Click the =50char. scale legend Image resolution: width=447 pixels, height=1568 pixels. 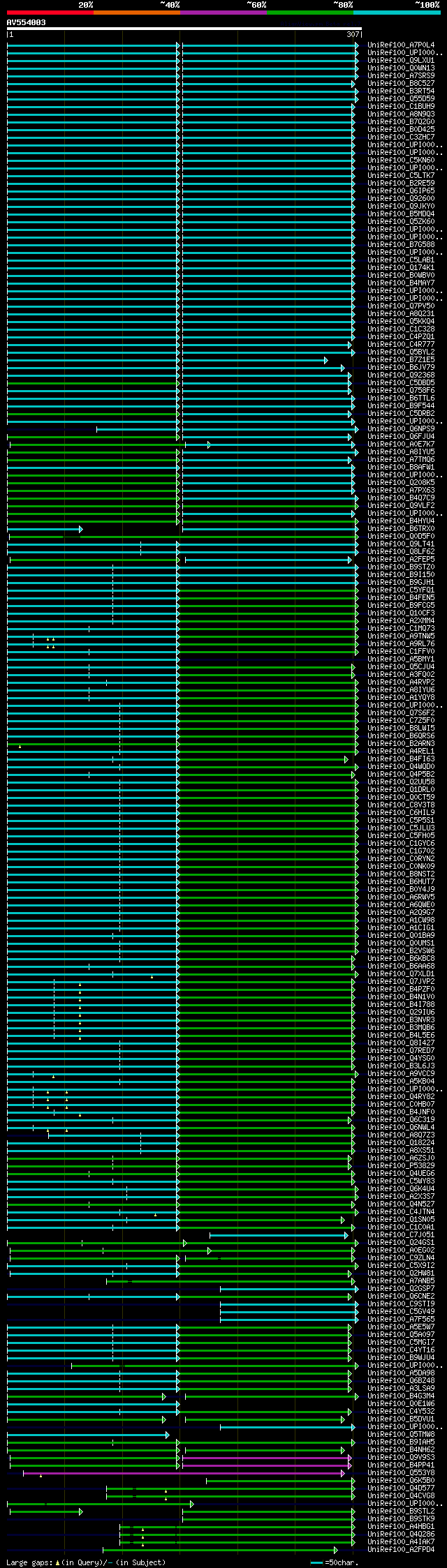click(x=335, y=1563)
